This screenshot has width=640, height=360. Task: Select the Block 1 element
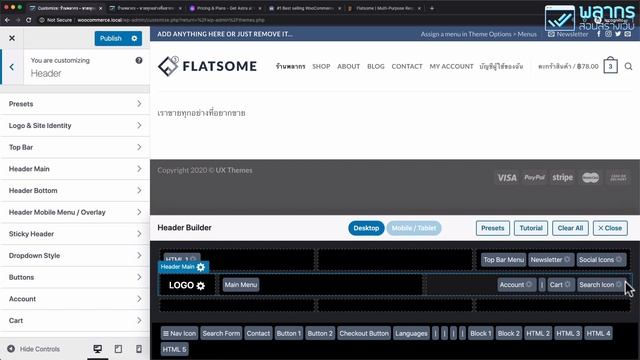coord(481,333)
